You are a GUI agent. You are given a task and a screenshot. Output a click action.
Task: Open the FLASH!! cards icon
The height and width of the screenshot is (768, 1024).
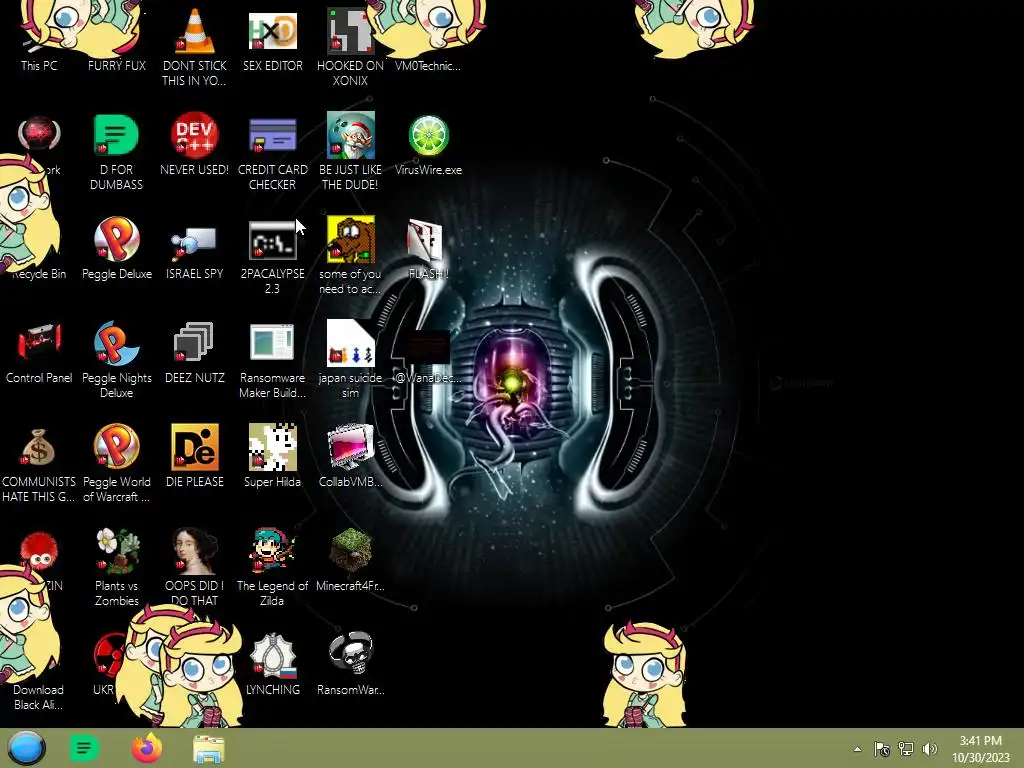coord(425,240)
